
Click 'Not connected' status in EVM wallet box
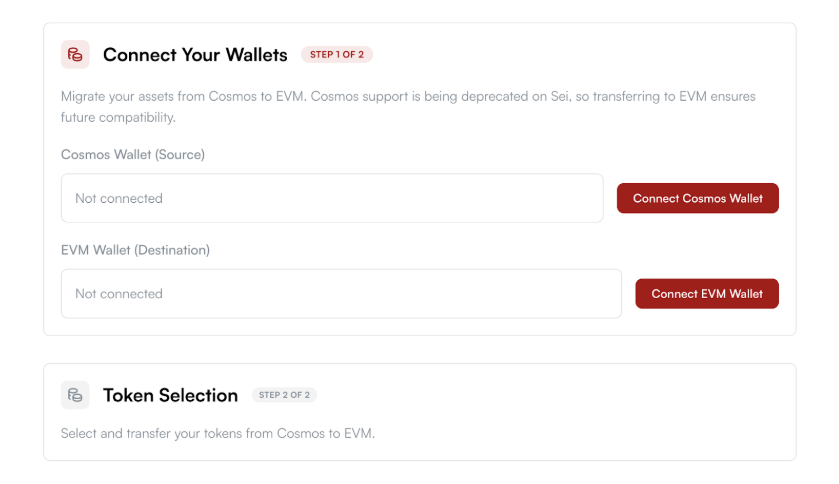tap(118, 294)
